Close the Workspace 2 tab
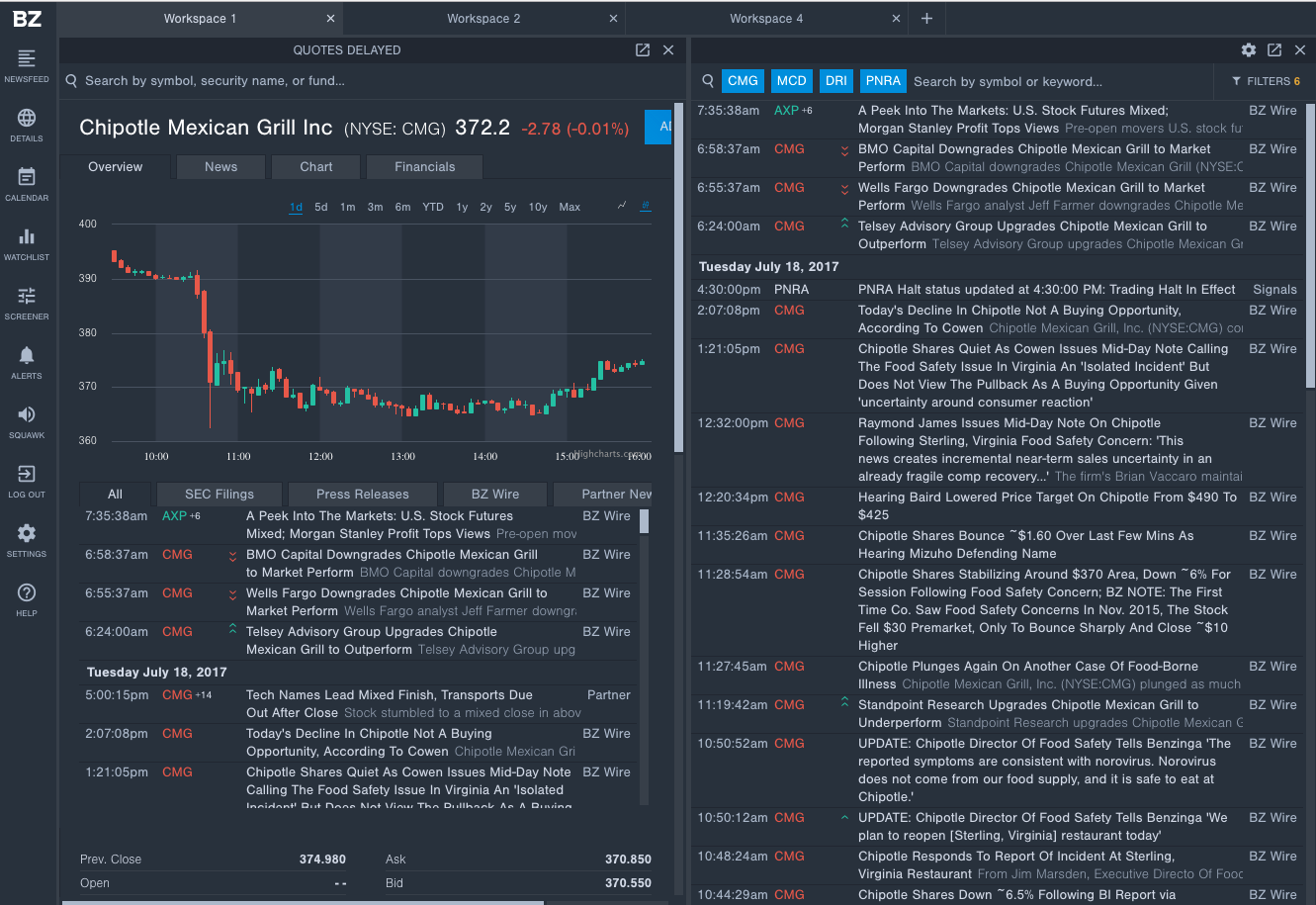 click(x=614, y=19)
